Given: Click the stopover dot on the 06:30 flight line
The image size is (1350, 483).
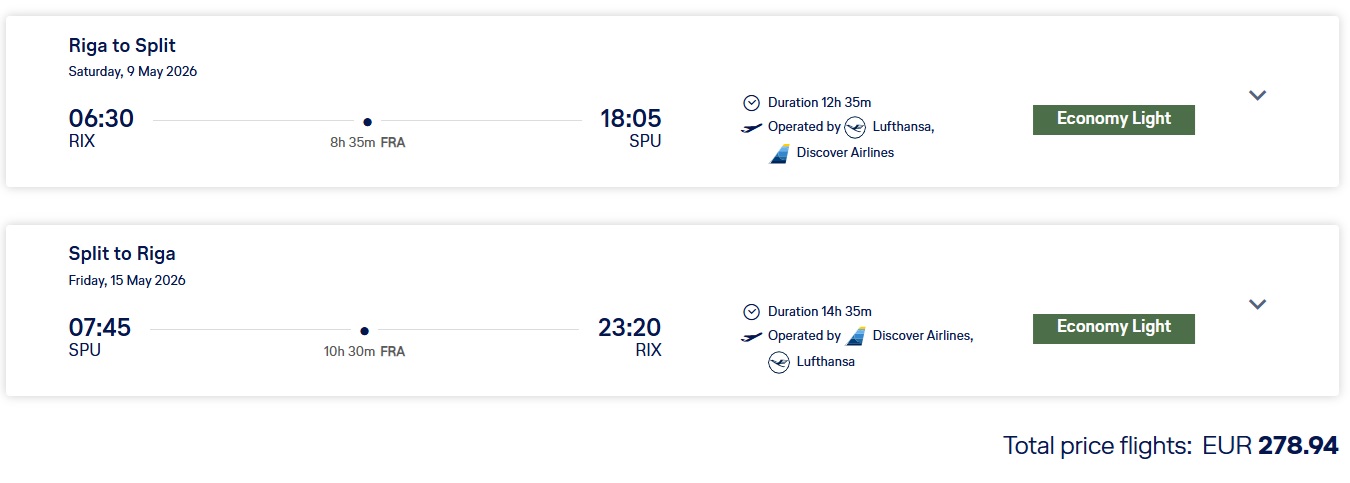Looking at the screenshot, I should click(x=368, y=122).
